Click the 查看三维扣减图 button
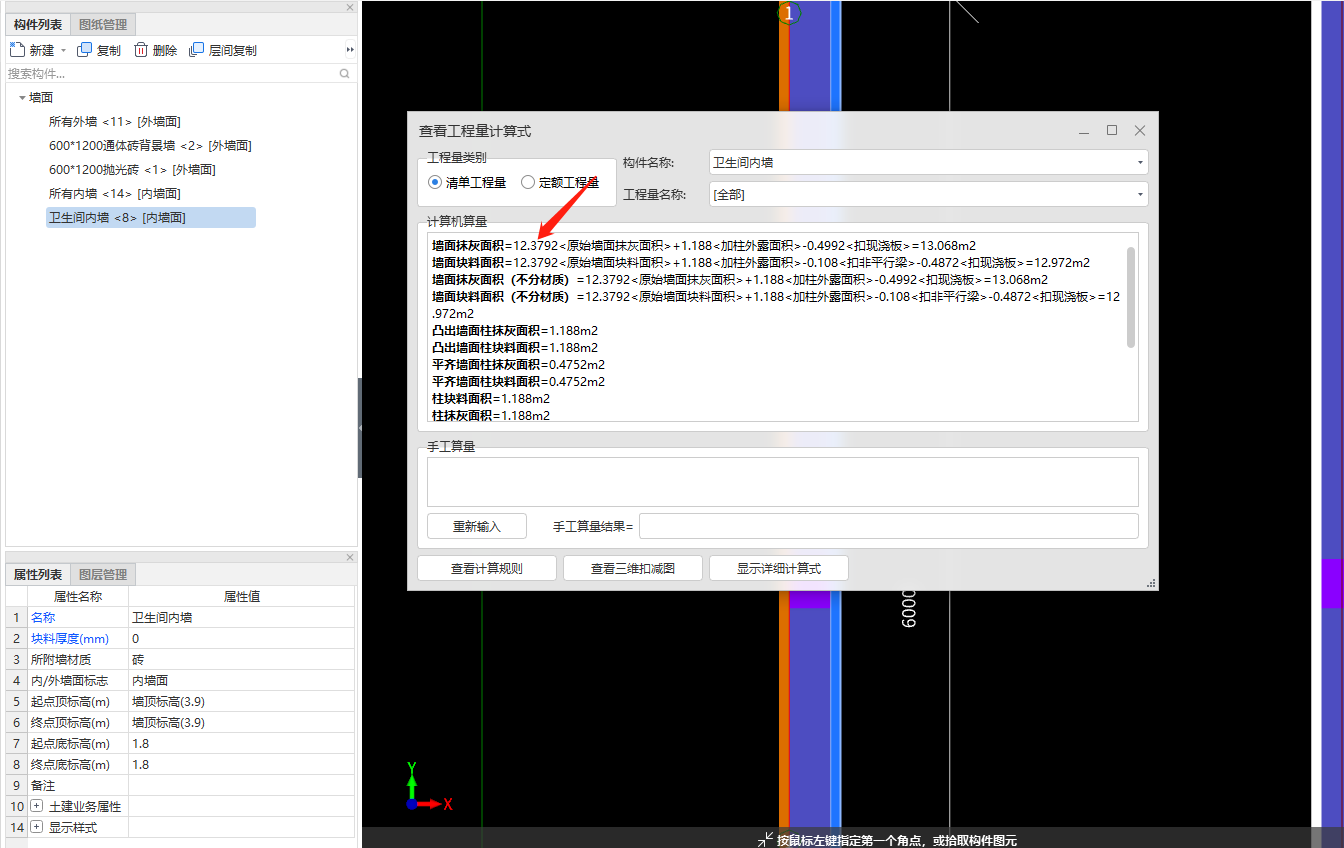 point(633,568)
